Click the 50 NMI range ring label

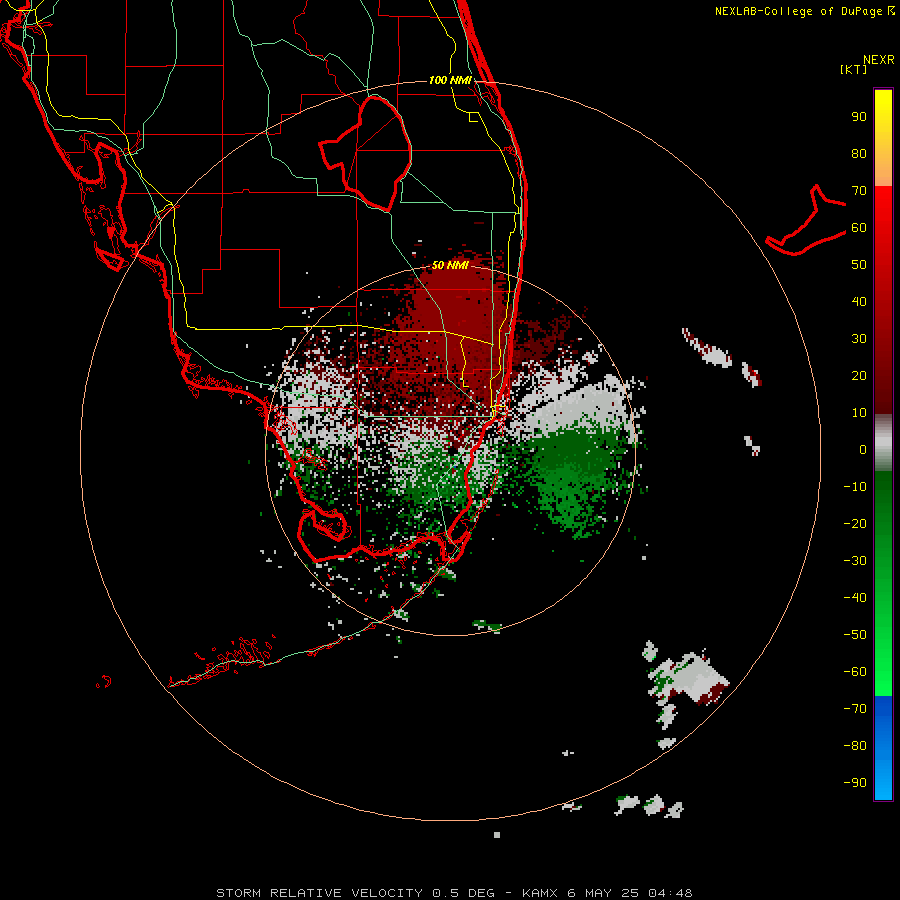click(450, 265)
